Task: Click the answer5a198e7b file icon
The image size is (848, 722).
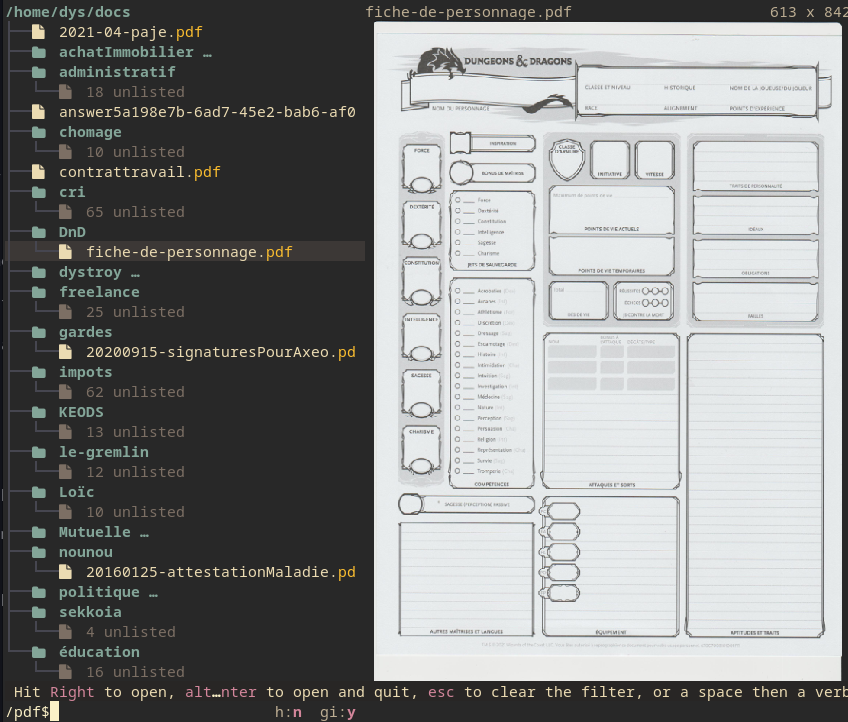Action: pyautogui.click(x=38, y=112)
